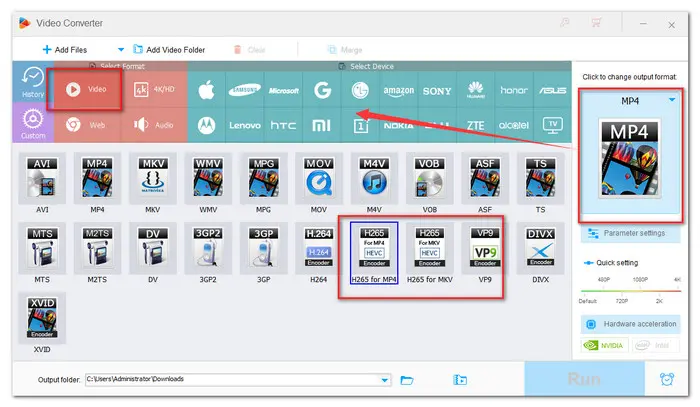
Task: Pick the M2TS format icon
Action: point(97,248)
